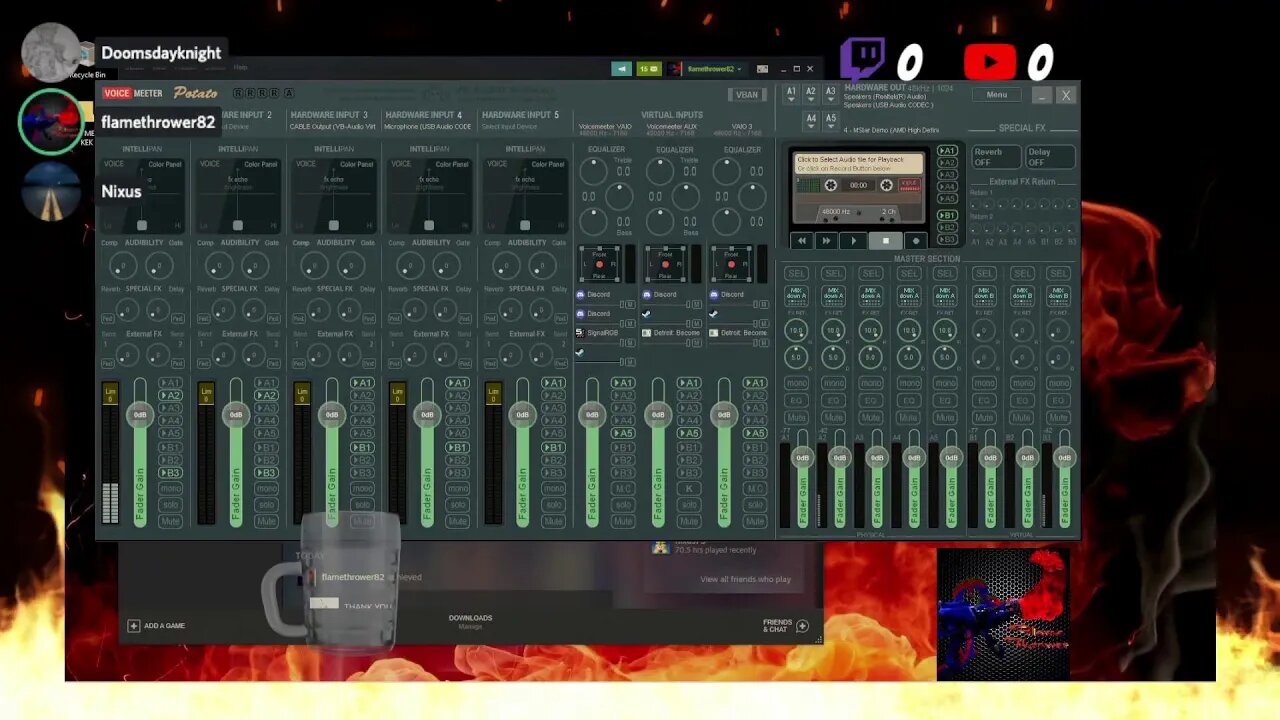The width and height of the screenshot is (1280, 720).
Task: Mute the Hardware Input 4 strip
Action: point(458,521)
